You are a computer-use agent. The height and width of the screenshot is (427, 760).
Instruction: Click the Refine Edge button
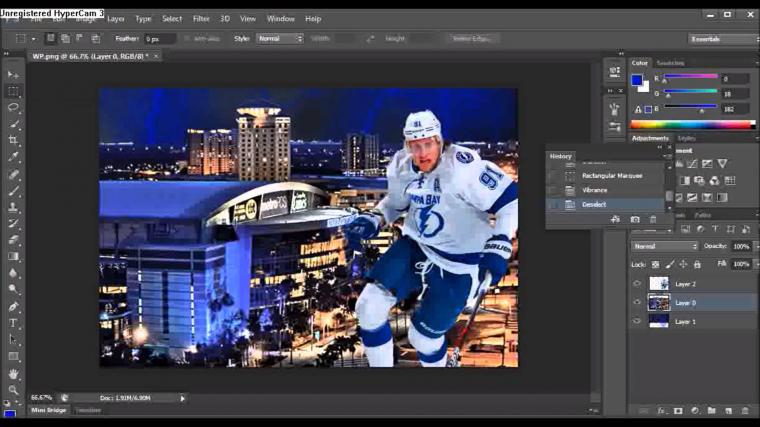click(472, 38)
